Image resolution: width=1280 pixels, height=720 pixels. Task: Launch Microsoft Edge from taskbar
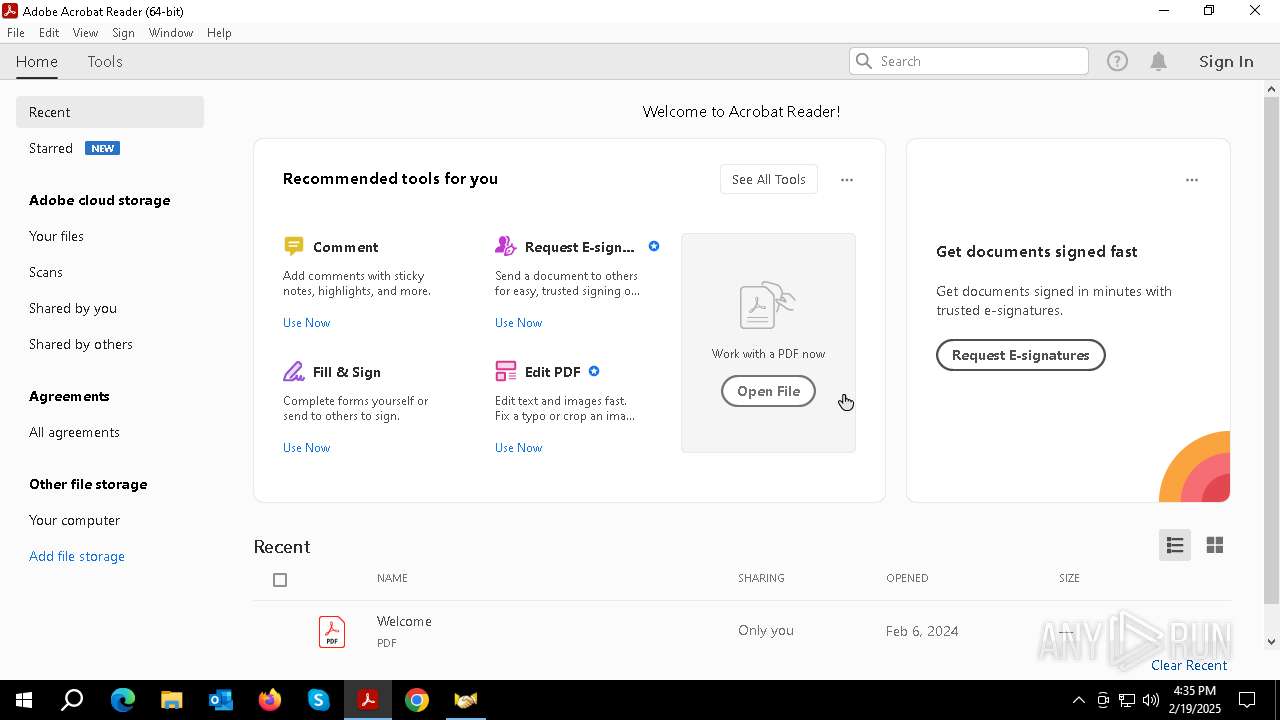pos(122,700)
